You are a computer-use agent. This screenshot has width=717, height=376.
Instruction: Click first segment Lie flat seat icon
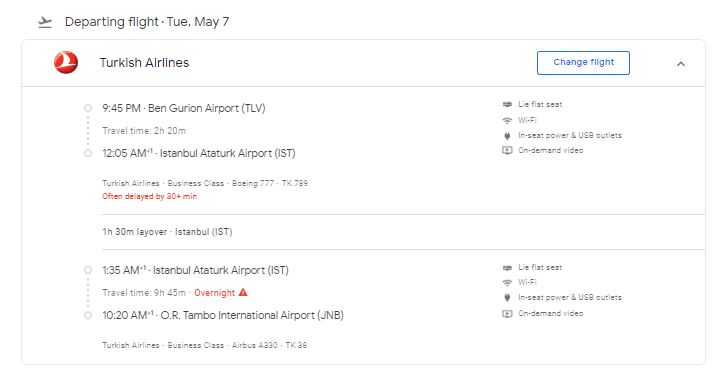point(507,104)
